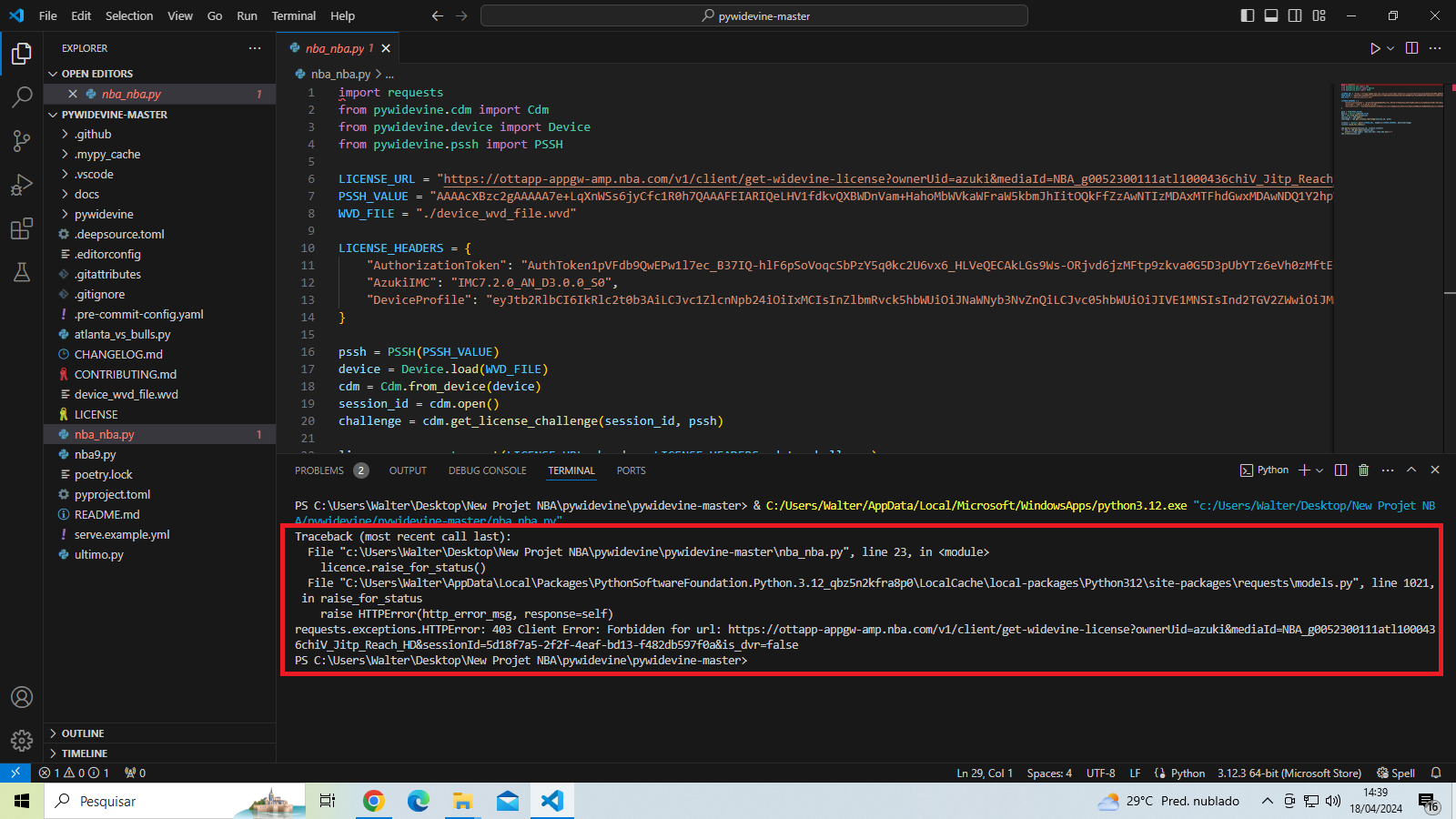Expand the pywidevine folder
Viewport: 1456px width, 819px height.
104,215
